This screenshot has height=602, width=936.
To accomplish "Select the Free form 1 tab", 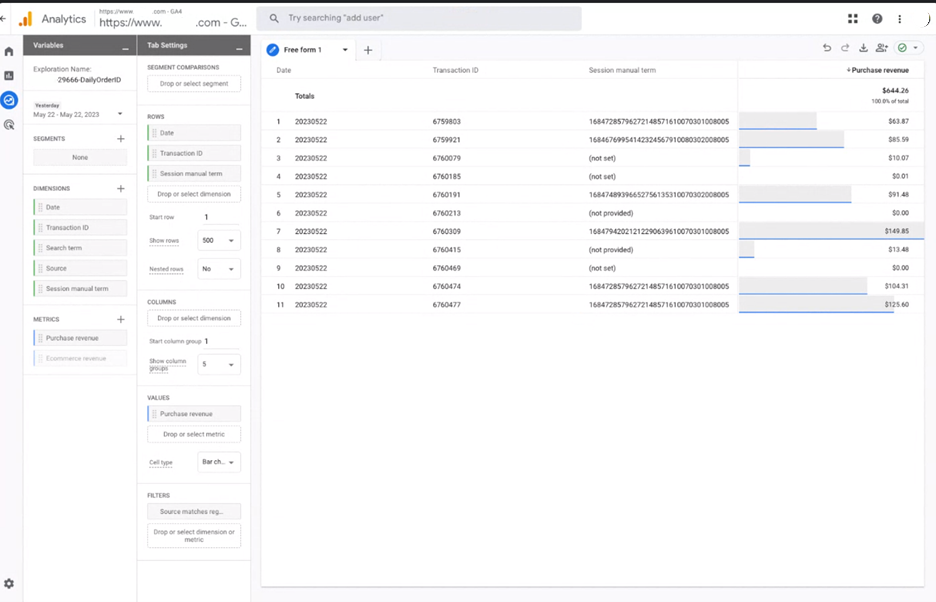I will [x=303, y=50].
